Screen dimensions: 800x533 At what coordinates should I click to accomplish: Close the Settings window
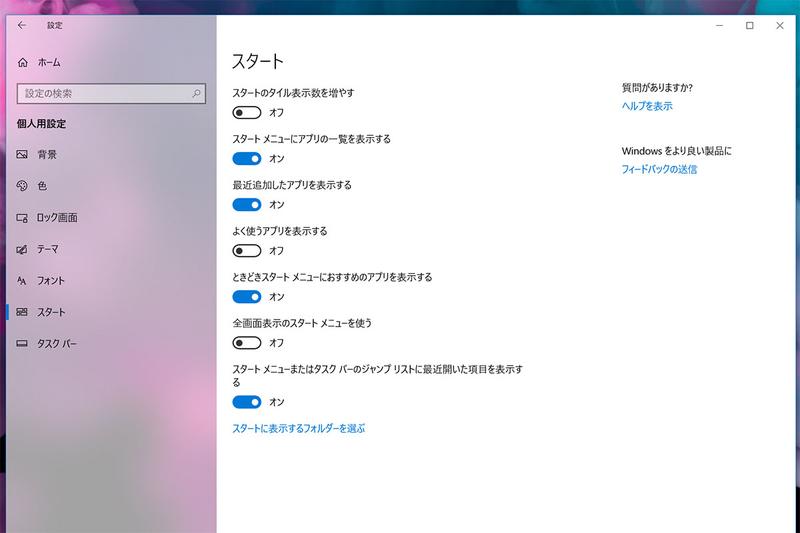[x=780, y=26]
